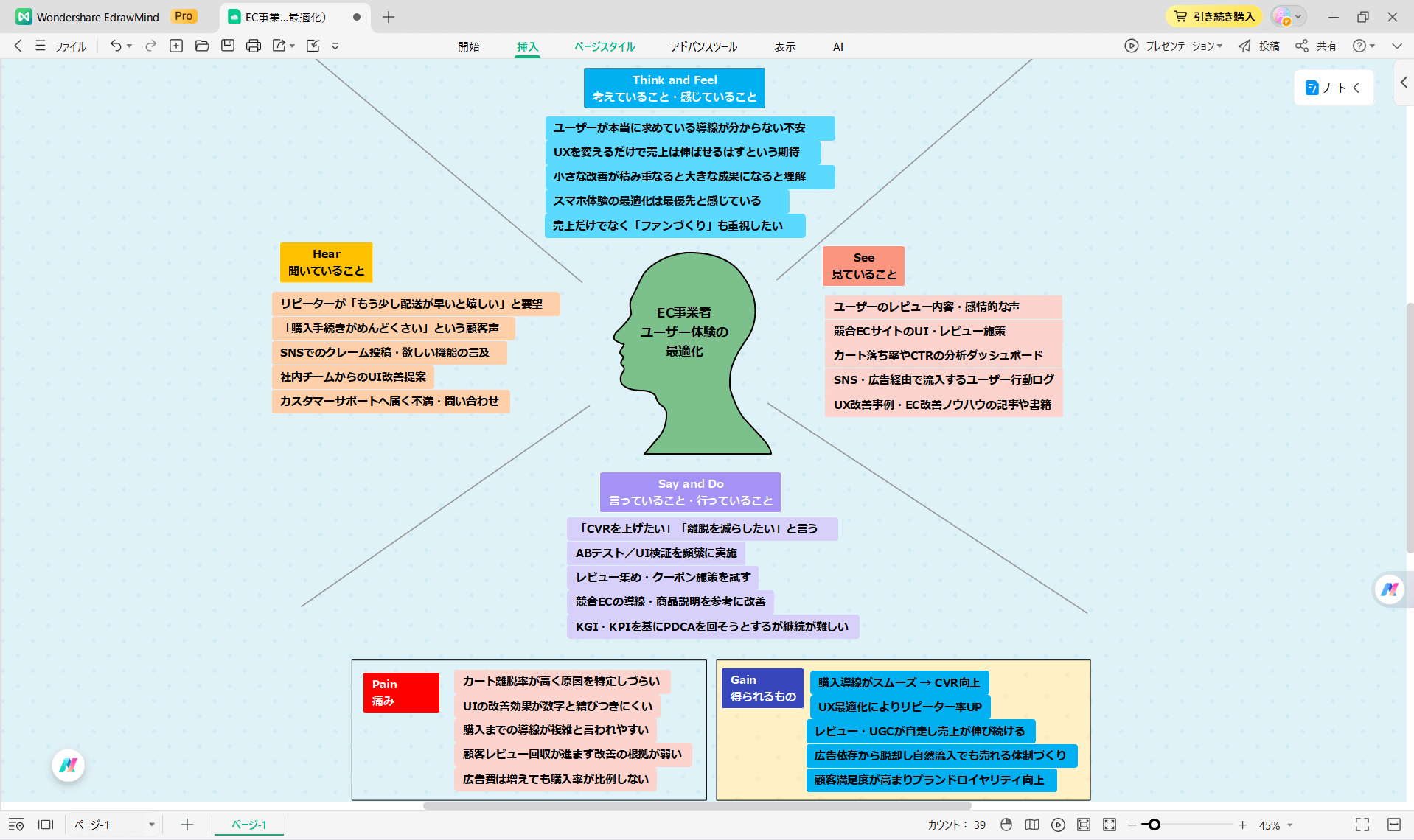Click the new document plus icon
This screenshot has height=840, width=1414.
pyautogui.click(x=176, y=46)
